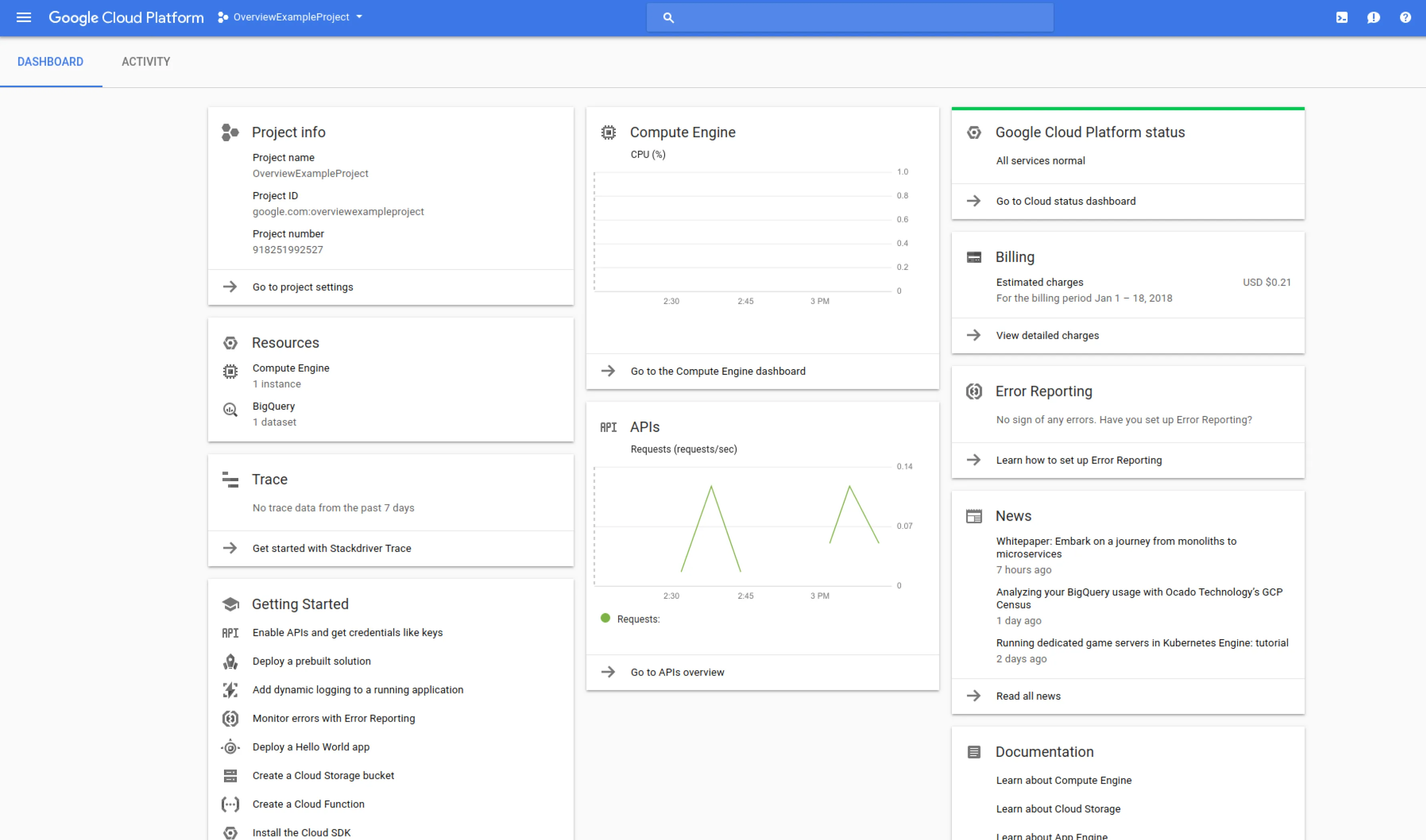The width and height of the screenshot is (1426, 840).
Task: Click the BigQuery magnifier icon in Resources
Action: 230,410
